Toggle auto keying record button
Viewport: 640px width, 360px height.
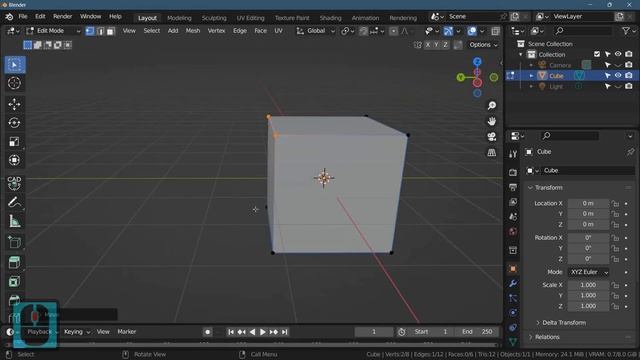coord(207,332)
